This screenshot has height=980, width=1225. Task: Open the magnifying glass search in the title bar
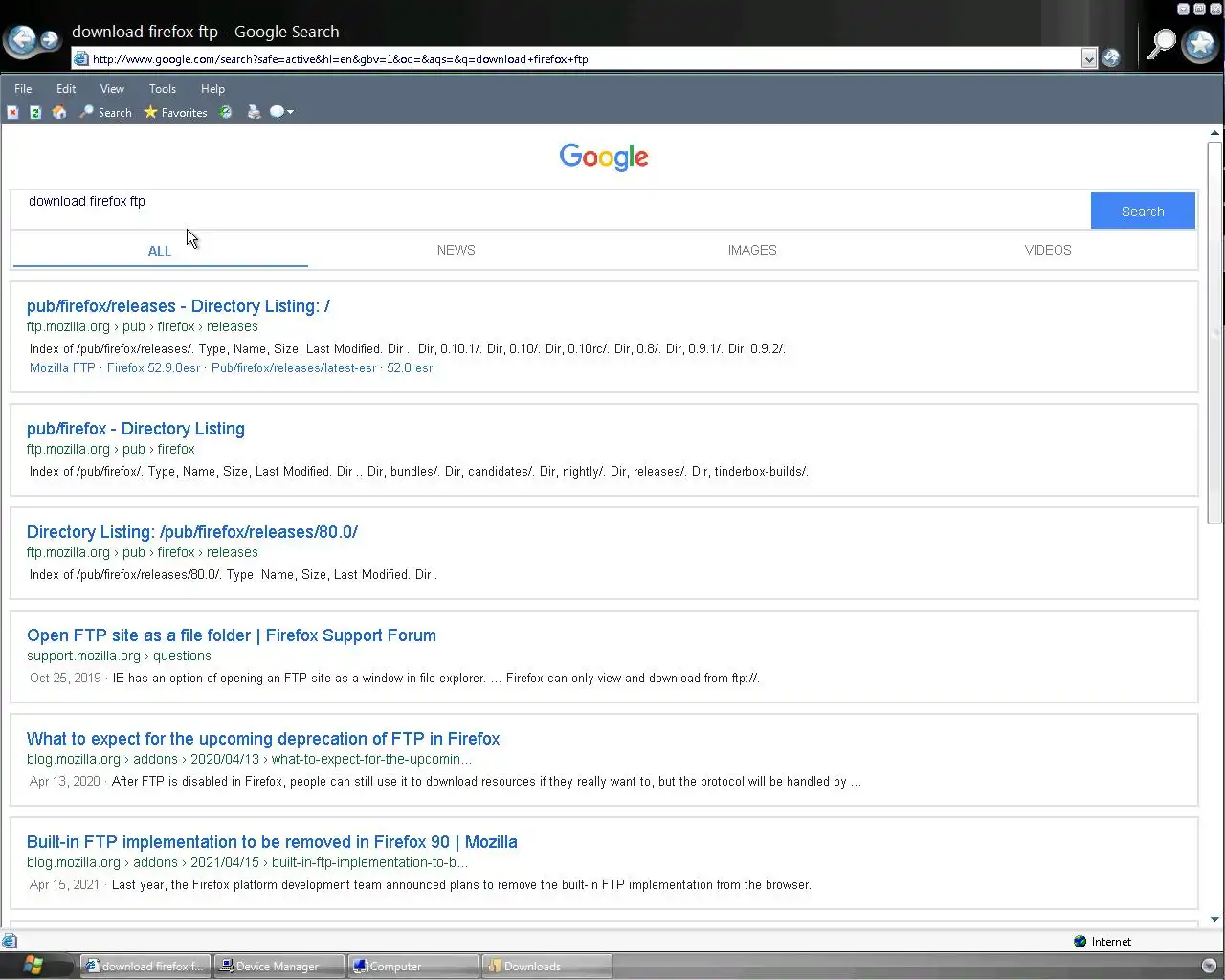pyautogui.click(x=1161, y=44)
